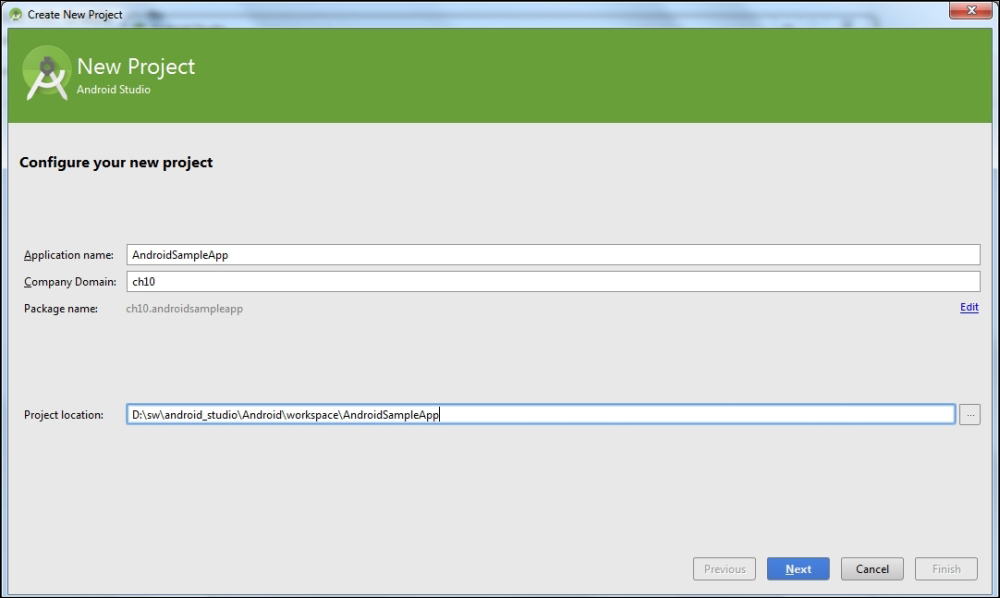The width and height of the screenshot is (1000, 598).
Task: Click the 'Android Studio' subtitle text
Action: [114, 90]
